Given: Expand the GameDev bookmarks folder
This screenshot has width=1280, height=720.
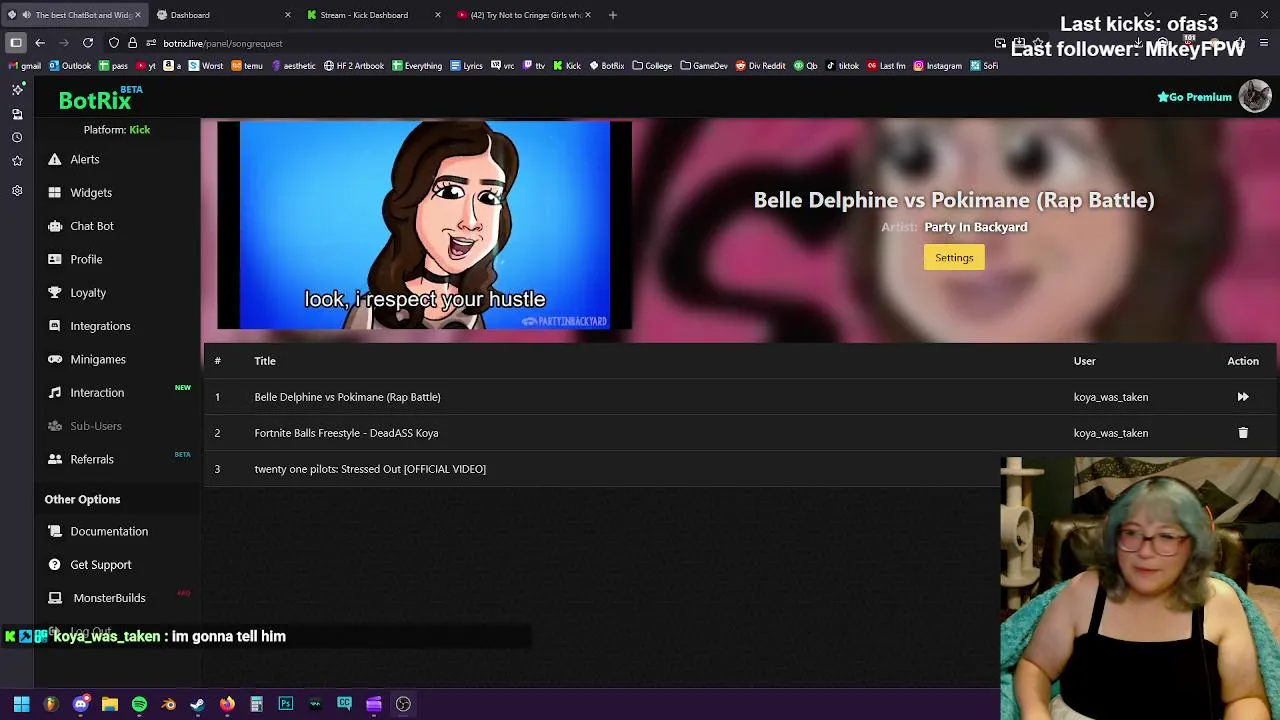Looking at the screenshot, I should pos(704,66).
